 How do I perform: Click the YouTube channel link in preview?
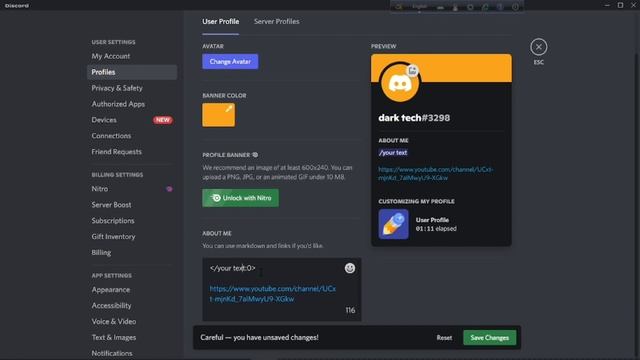tap(436, 173)
